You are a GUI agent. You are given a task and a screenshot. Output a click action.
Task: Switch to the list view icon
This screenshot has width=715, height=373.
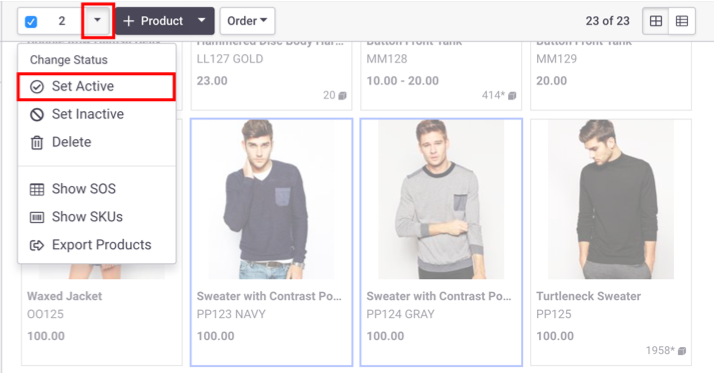pyautogui.click(x=682, y=21)
